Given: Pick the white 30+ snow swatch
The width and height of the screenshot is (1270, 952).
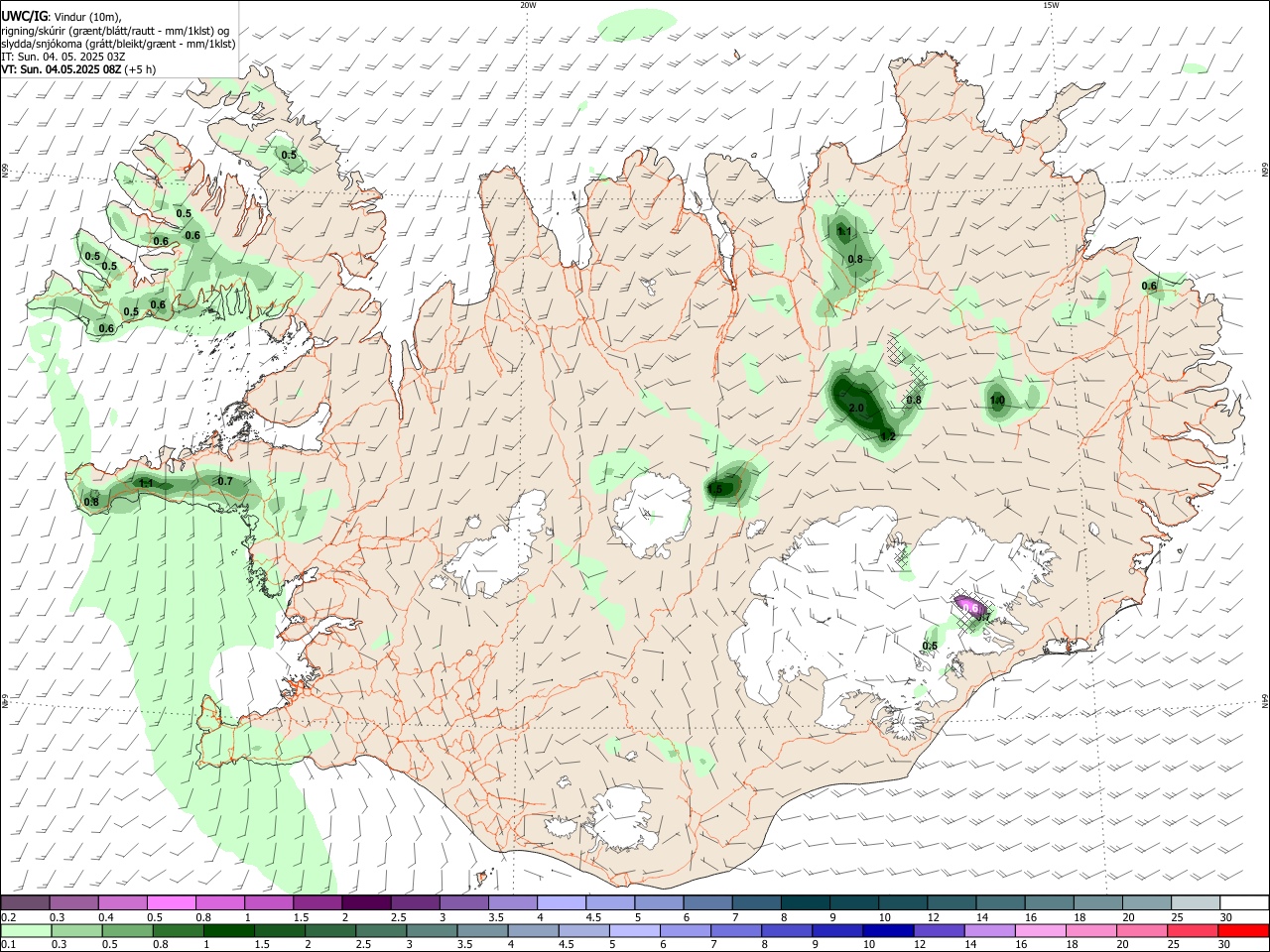Looking at the screenshot, I should [x=1245, y=903].
